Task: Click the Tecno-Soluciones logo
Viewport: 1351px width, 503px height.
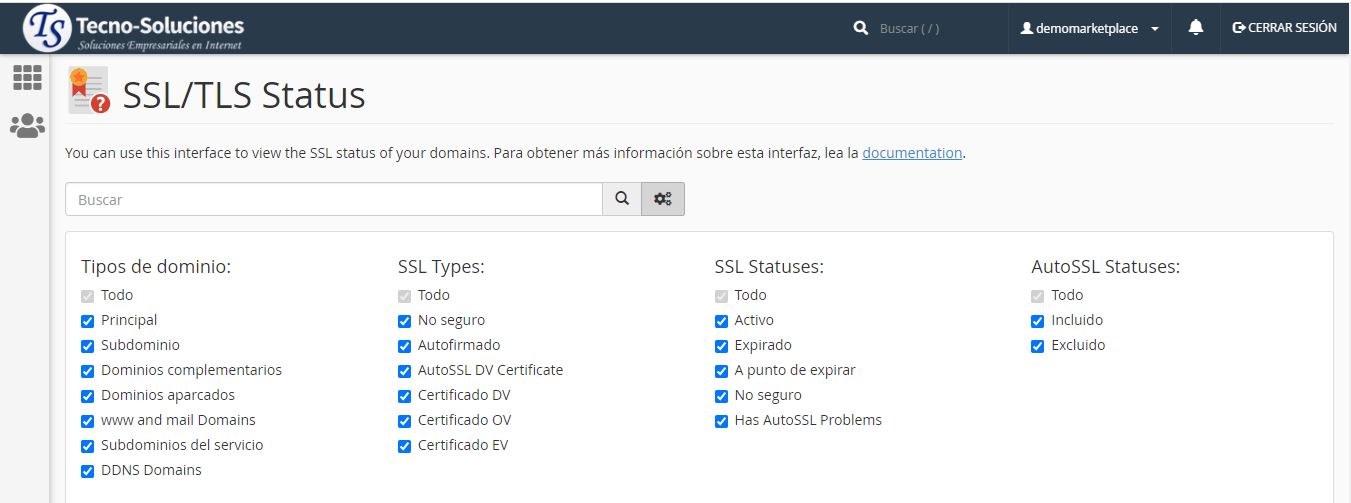Action: pyautogui.click(x=133, y=28)
